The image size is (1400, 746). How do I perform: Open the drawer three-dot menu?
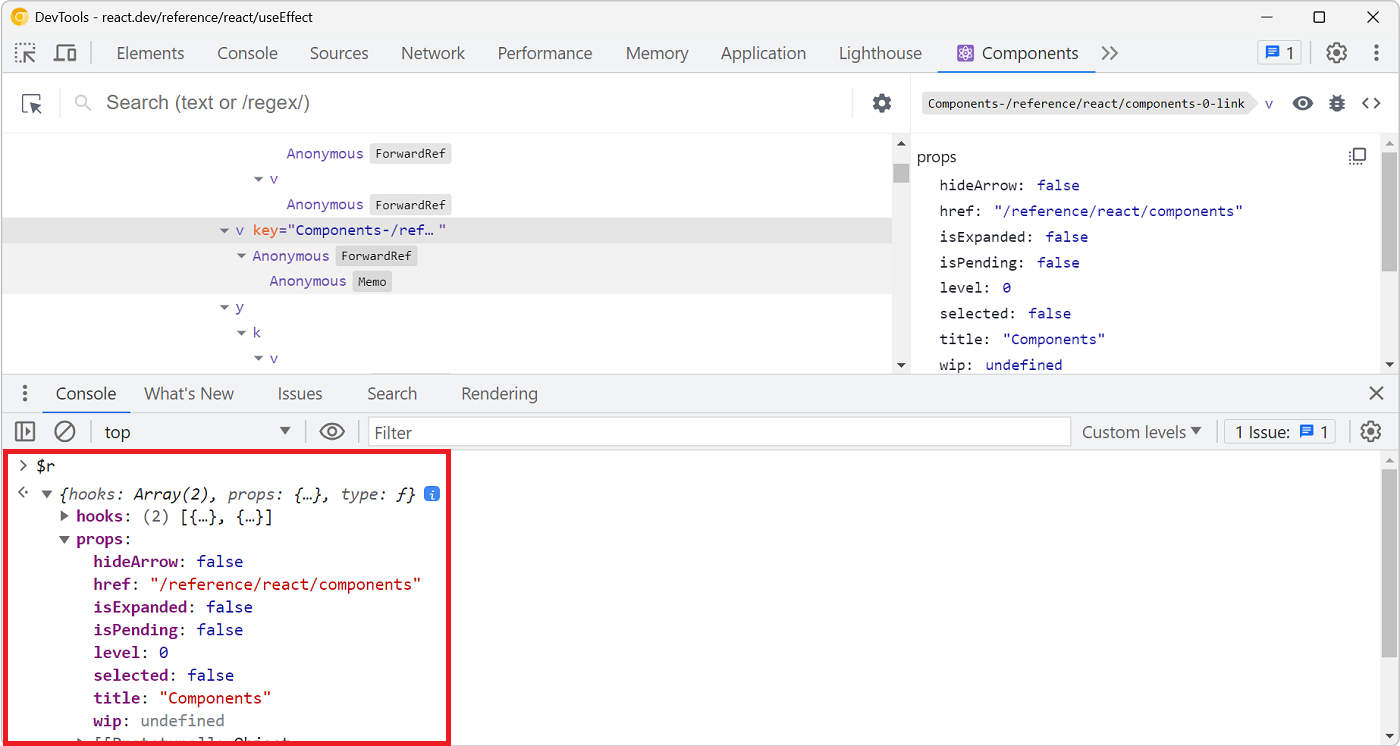(x=25, y=394)
